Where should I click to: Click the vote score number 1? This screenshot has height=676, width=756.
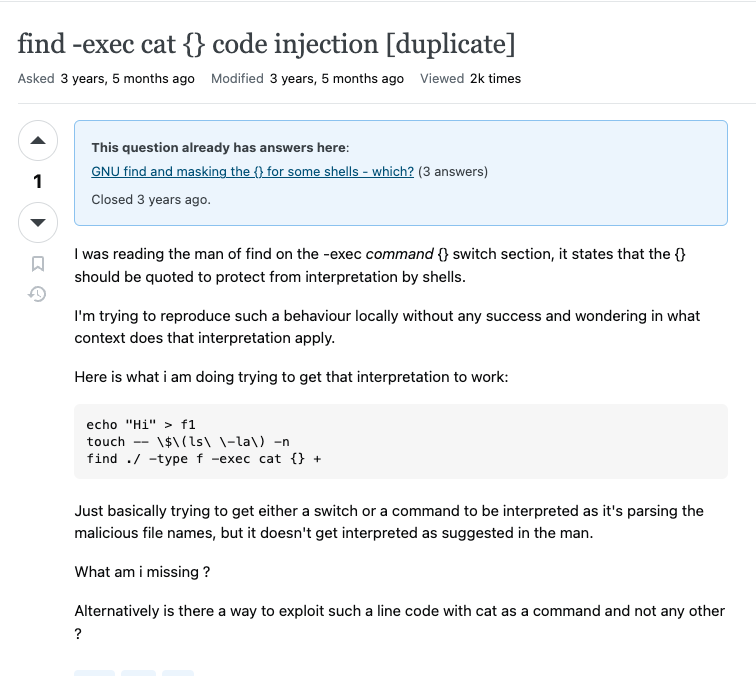coord(38,181)
